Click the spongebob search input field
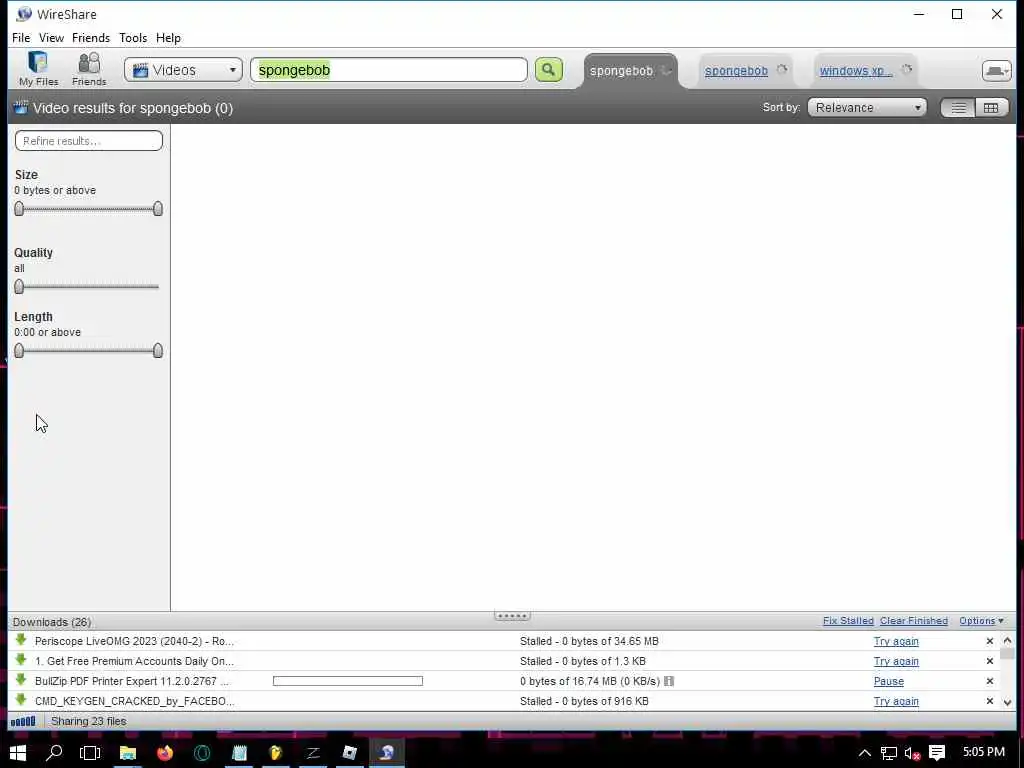The image size is (1024, 768). coord(389,70)
